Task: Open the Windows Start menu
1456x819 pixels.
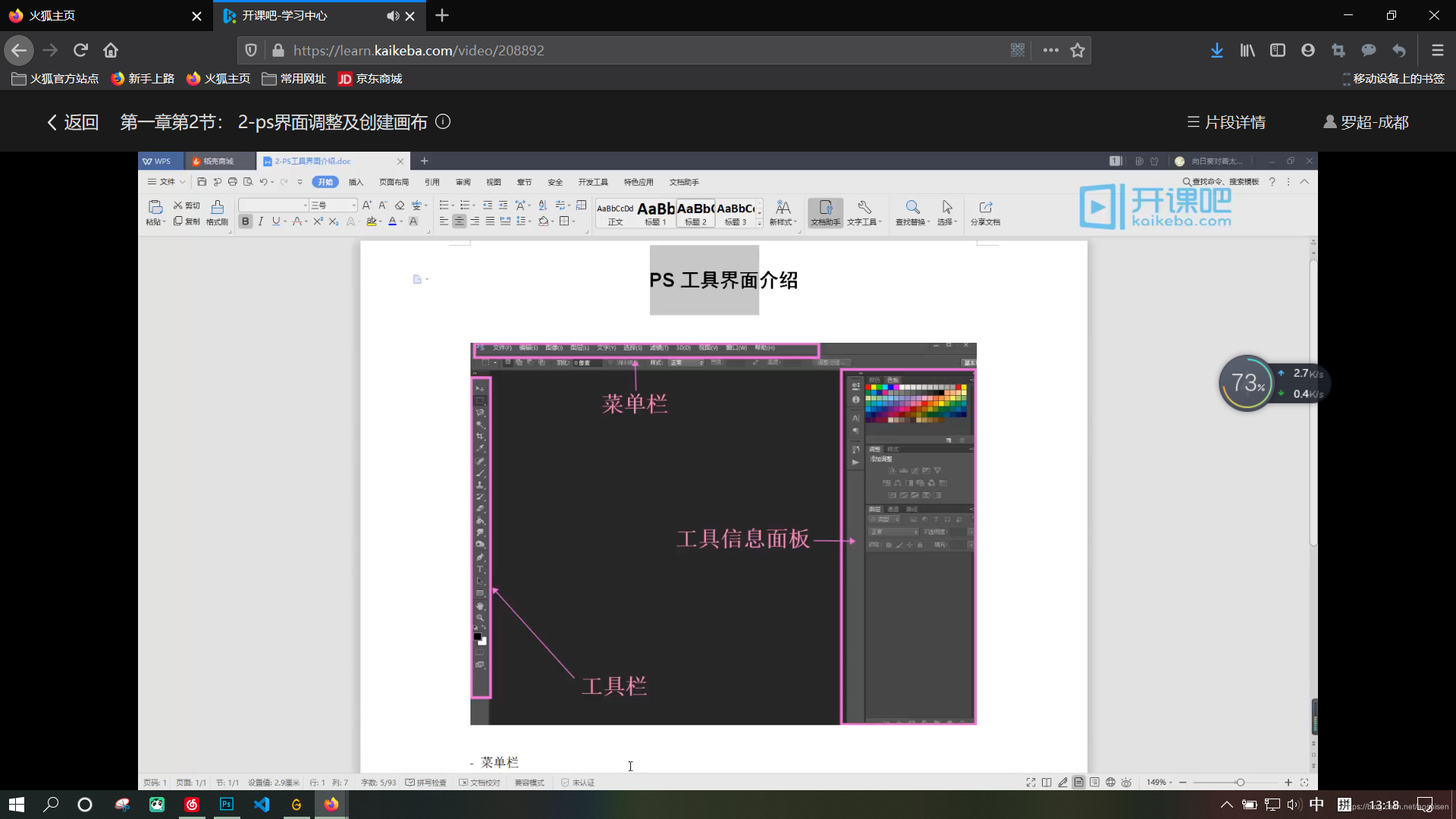Action: coord(17,805)
